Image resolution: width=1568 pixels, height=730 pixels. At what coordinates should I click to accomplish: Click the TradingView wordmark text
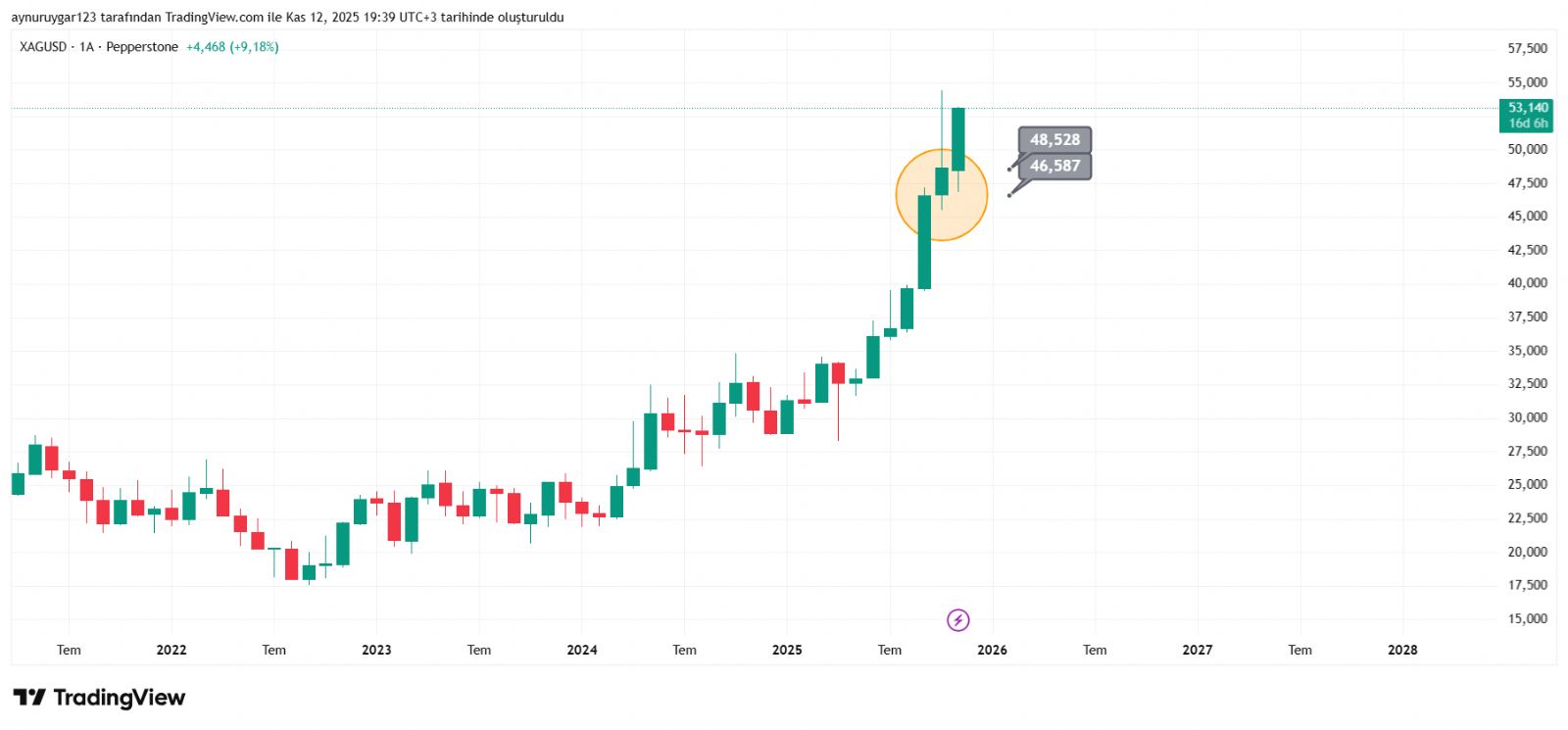point(119,698)
